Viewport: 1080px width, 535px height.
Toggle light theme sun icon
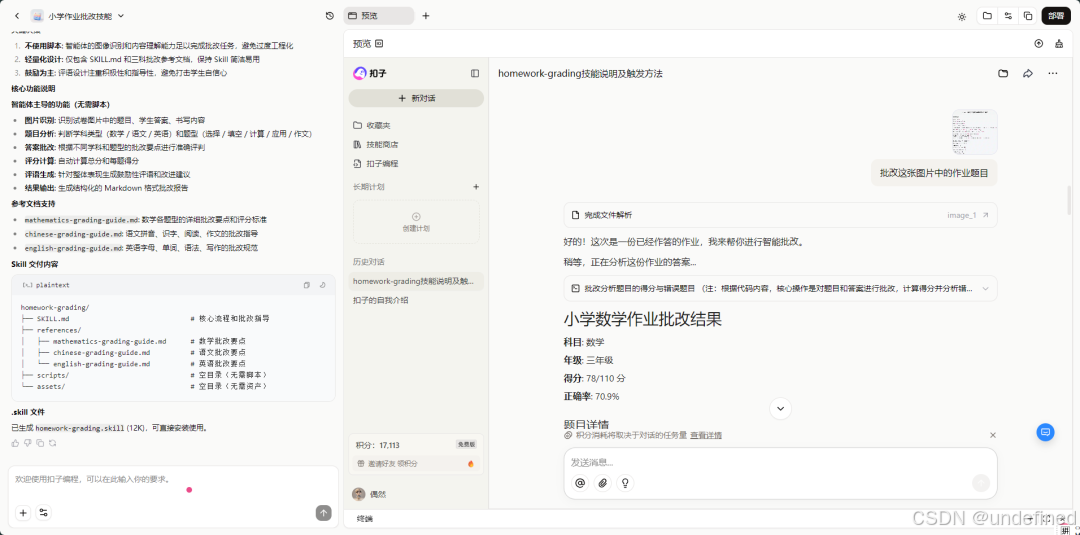(962, 17)
